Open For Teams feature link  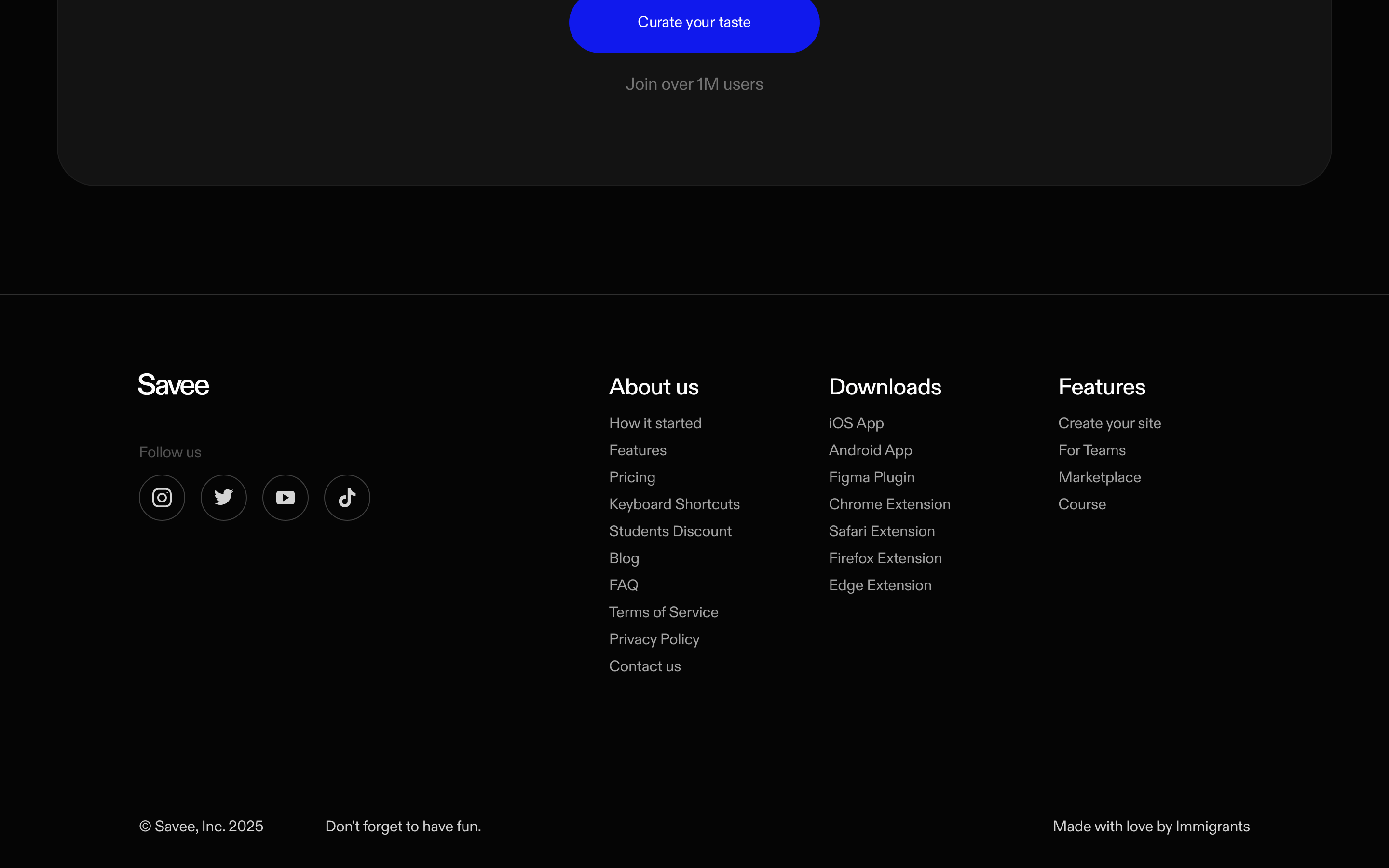pos(1092,450)
